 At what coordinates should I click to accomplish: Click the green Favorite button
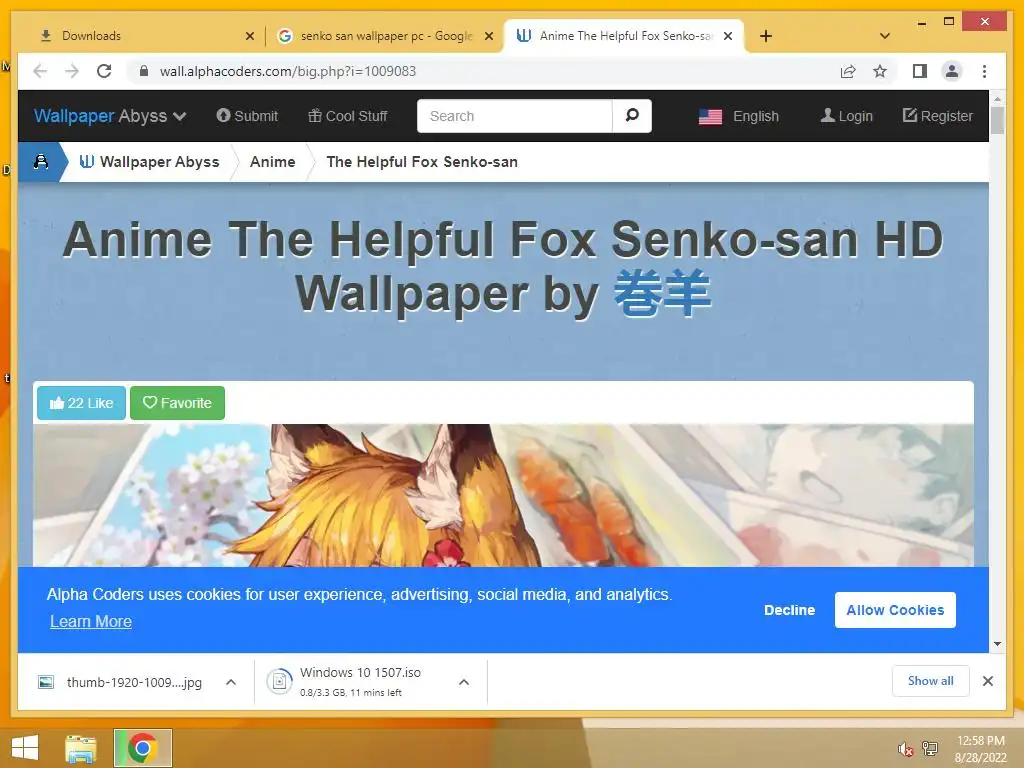177,403
